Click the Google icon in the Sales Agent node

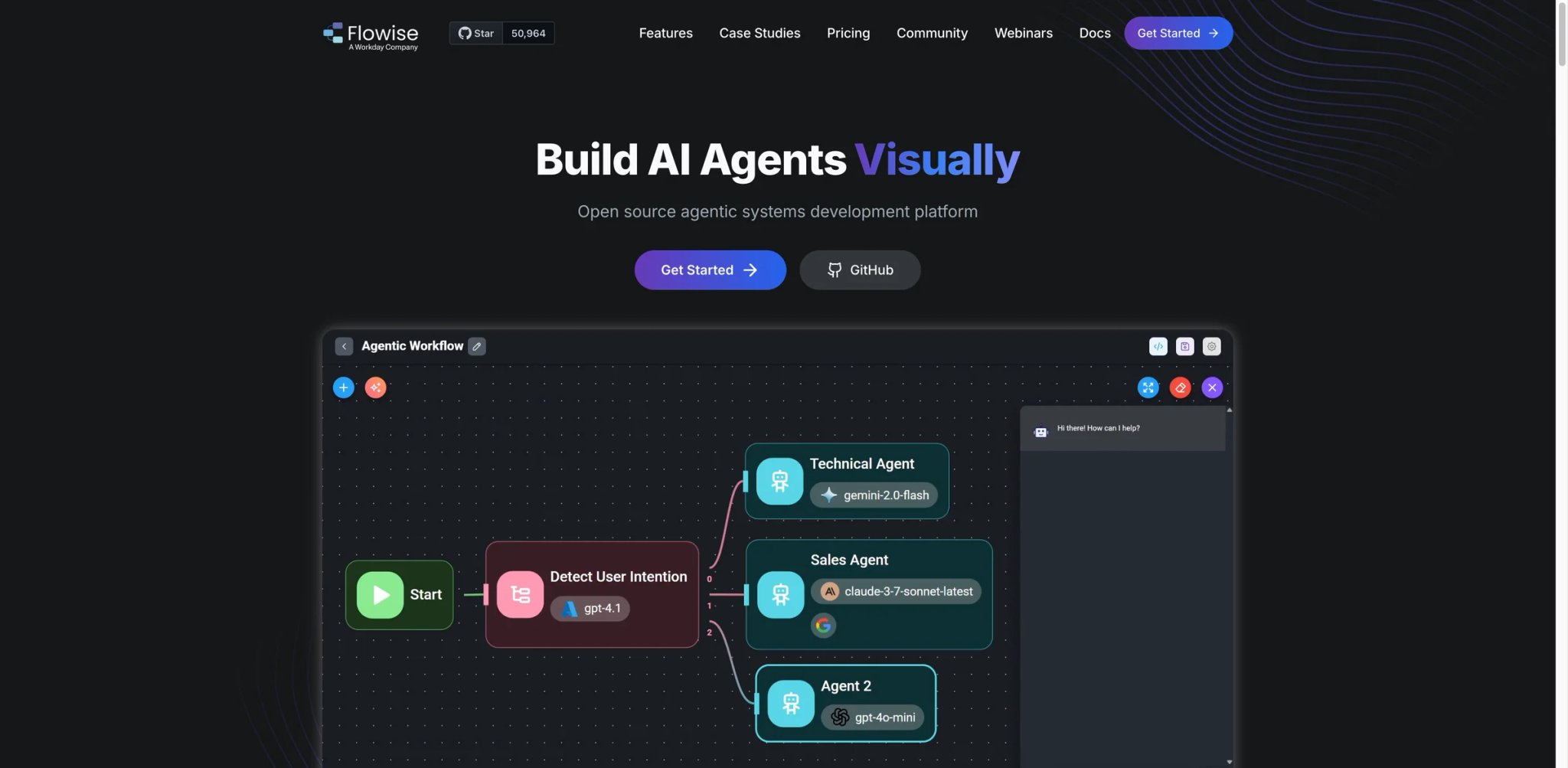pyautogui.click(x=823, y=626)
